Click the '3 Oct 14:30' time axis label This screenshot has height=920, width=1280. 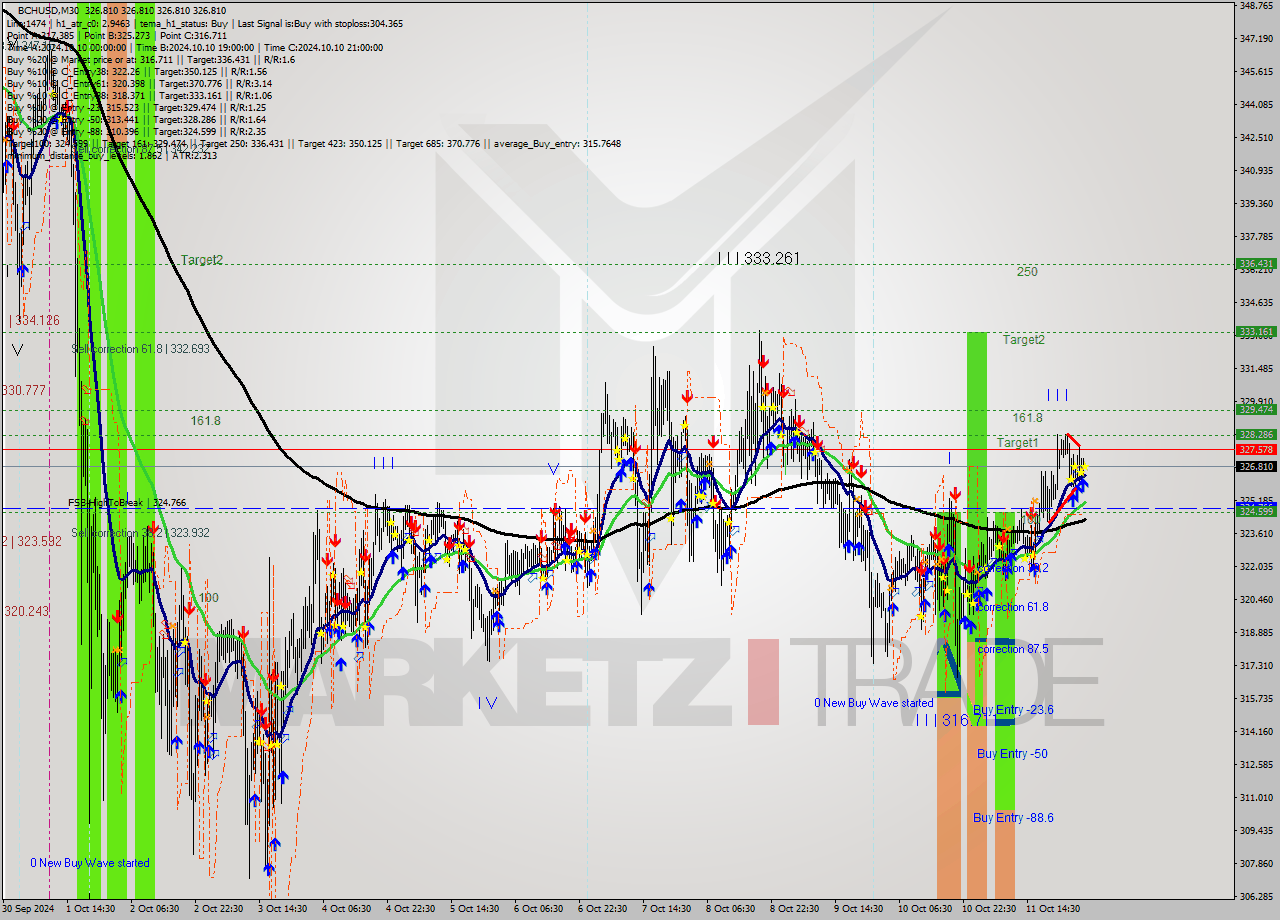(283, 909)
